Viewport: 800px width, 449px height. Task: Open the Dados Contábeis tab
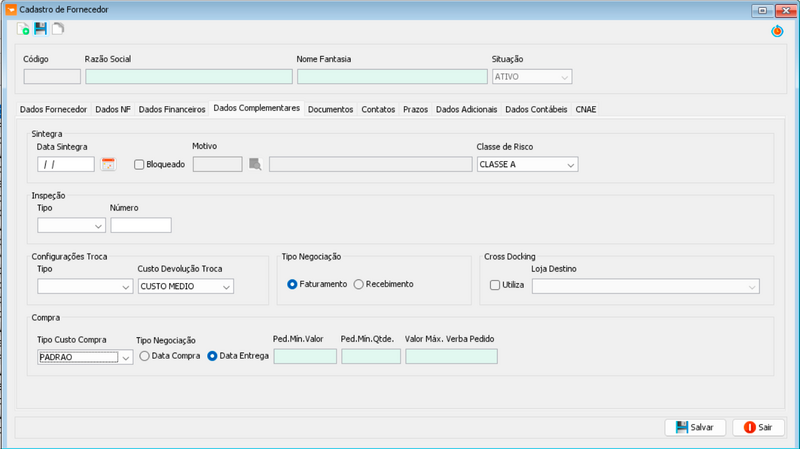(536, 109)
